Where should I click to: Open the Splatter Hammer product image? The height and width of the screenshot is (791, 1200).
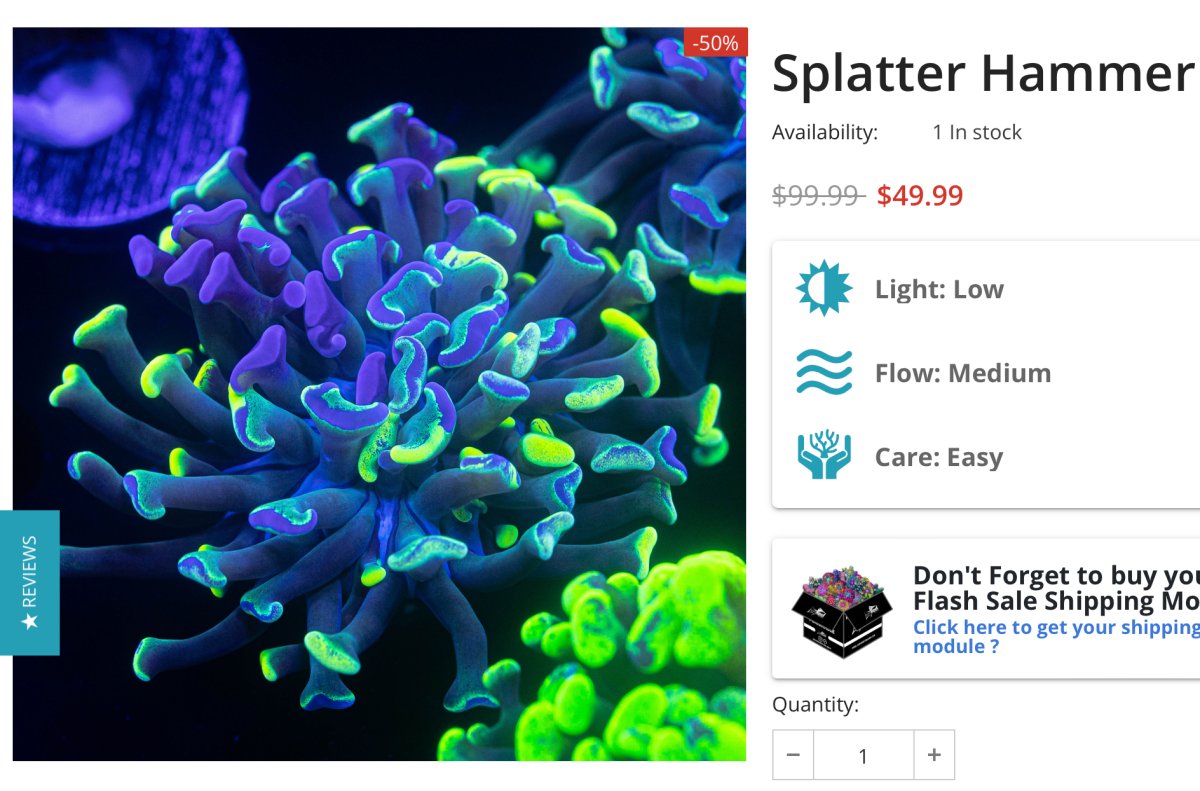click(x=379, y=394)
